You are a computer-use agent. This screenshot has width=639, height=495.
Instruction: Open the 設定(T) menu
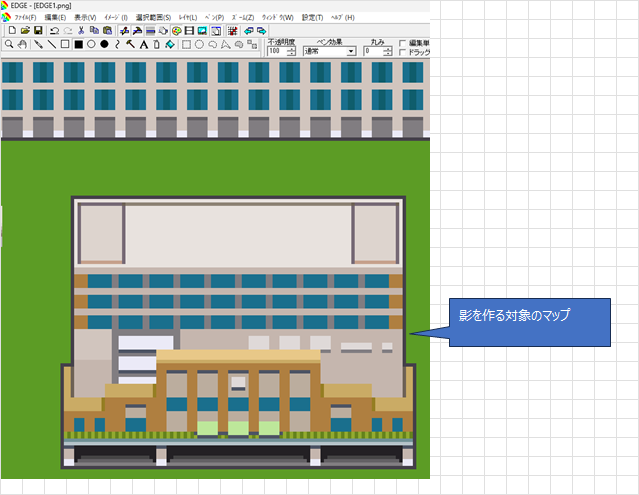pyautogui.click(x=313, y=18)
